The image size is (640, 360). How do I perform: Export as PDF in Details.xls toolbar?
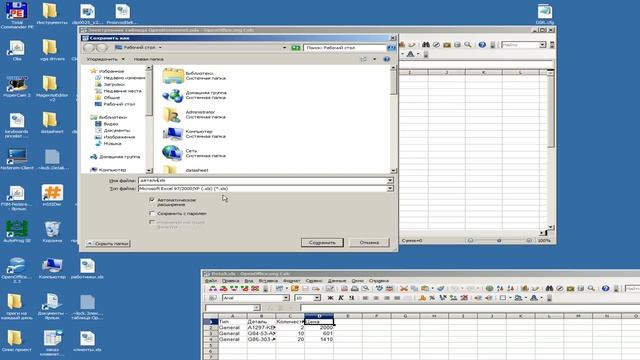pyautogui.click(x=344, y=288)
